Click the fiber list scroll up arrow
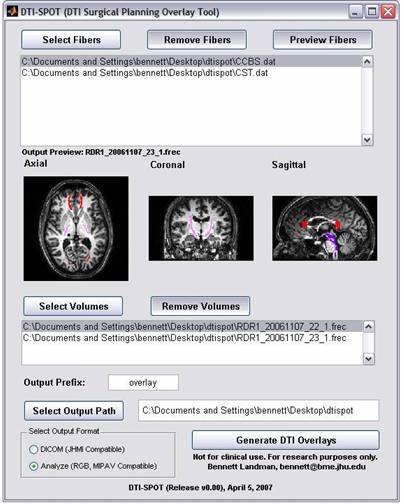This screenshot has height=504, width=404. (x=367, y=62)
